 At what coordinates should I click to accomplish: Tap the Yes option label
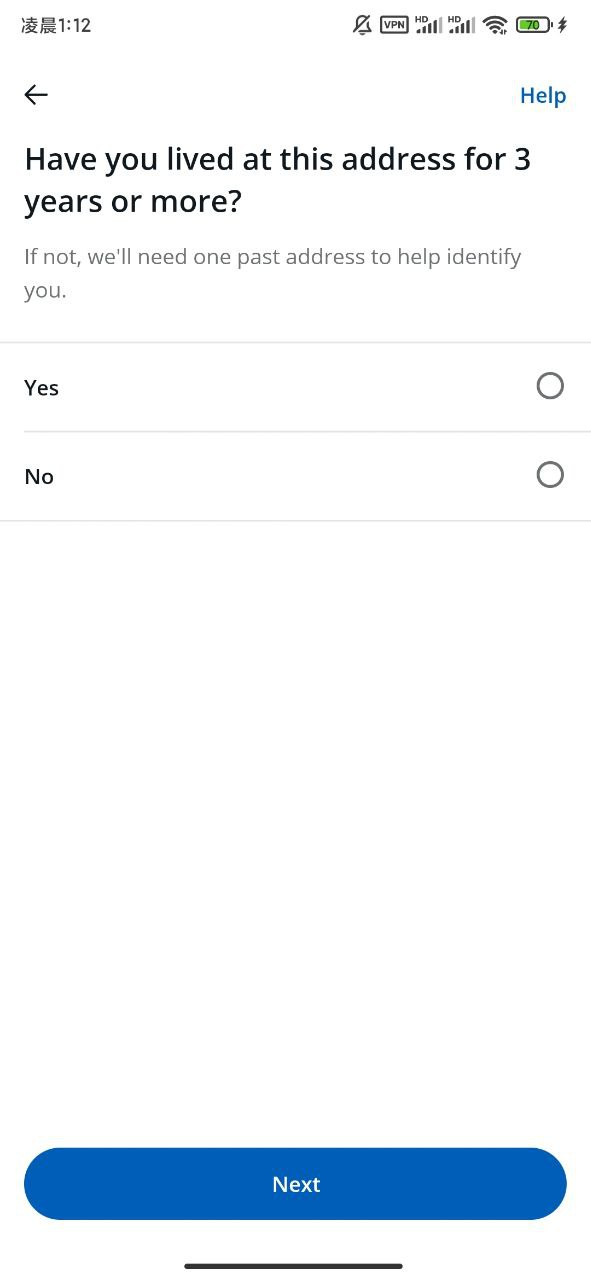[x=41, y=388]
